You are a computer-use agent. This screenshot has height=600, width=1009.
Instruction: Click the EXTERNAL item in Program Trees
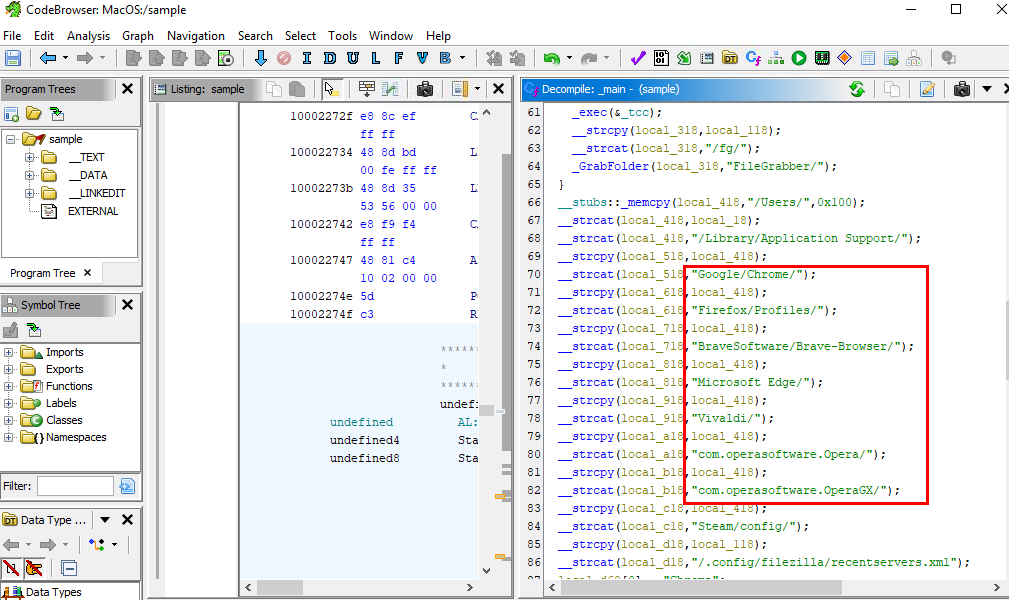pos(92,211)
